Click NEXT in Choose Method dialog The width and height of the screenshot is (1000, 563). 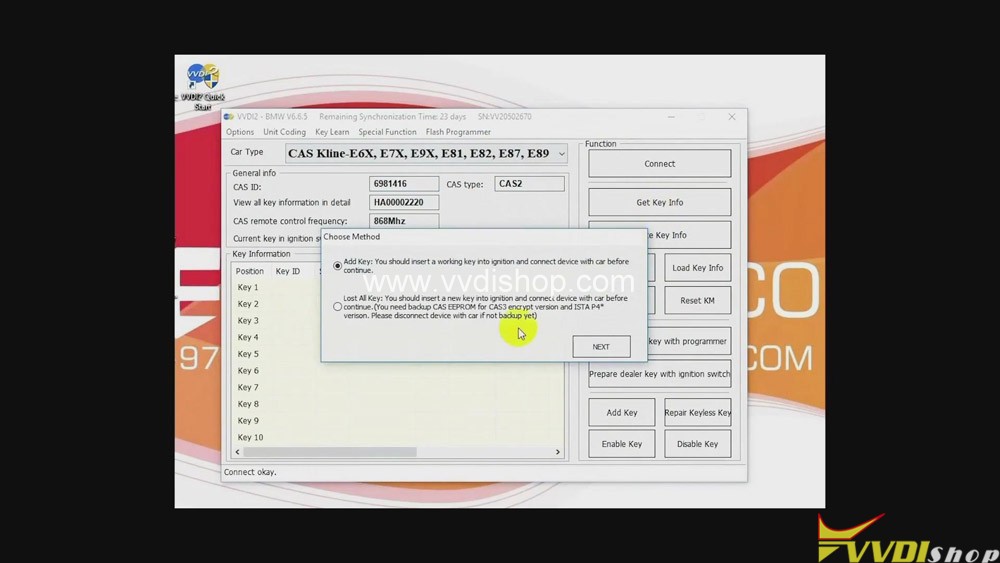(601, 347)
